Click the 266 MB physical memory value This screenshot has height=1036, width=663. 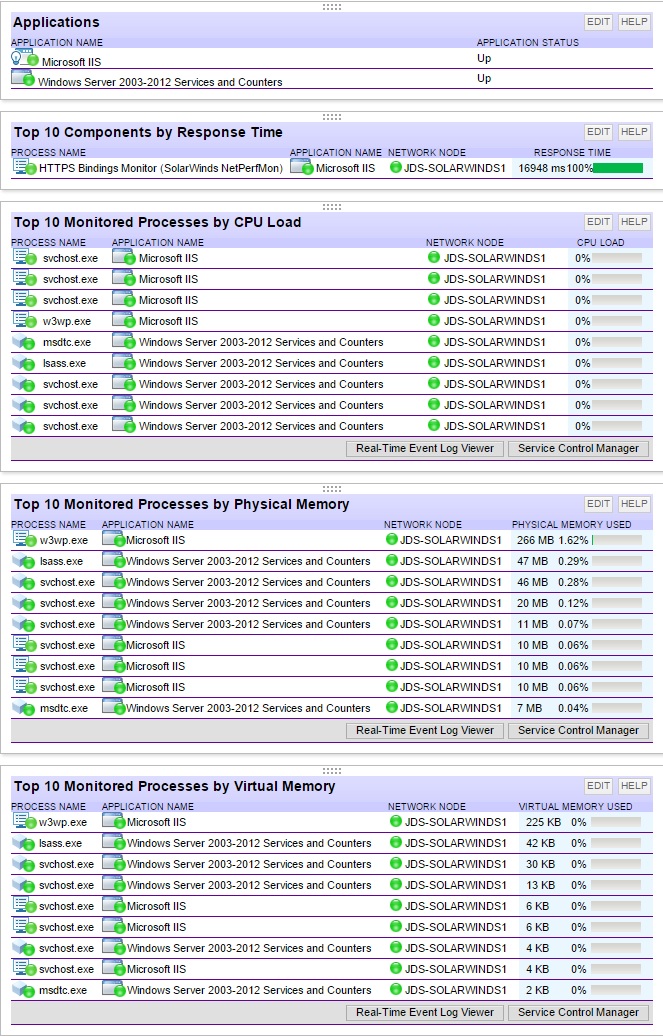click(x=535, y=540)
